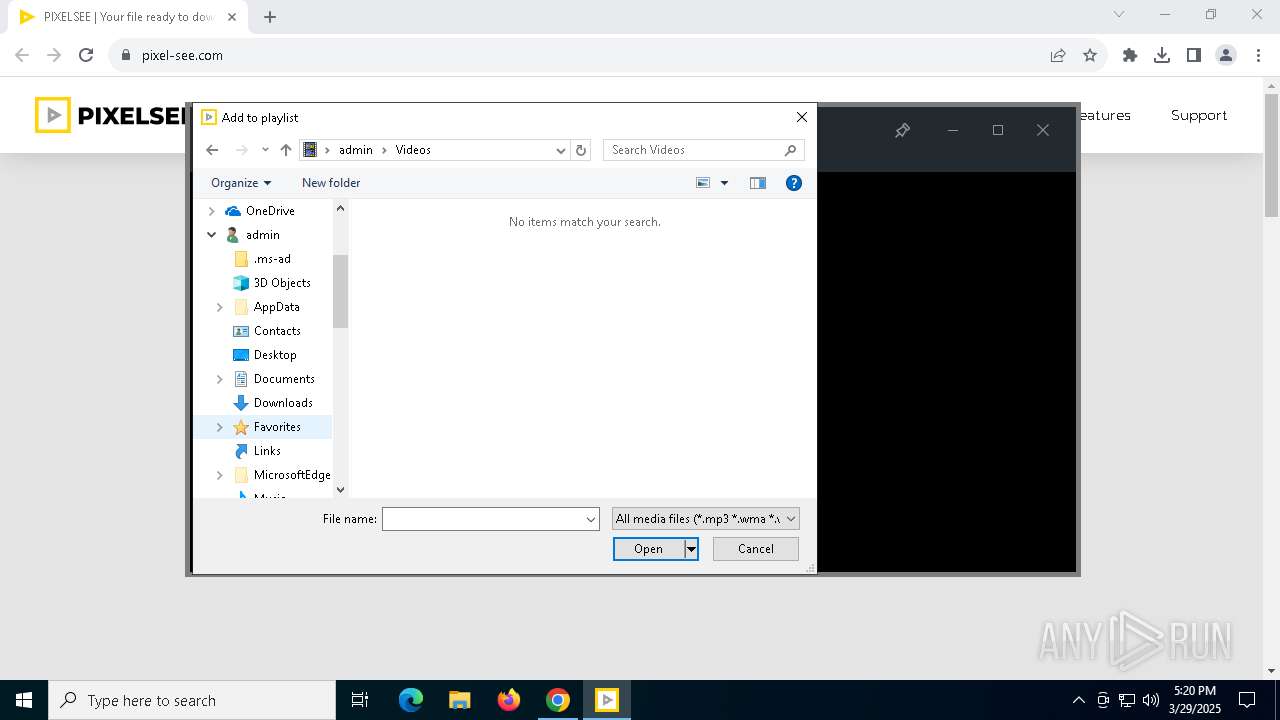Open Downloads folder
Image resolution: width=1280 pixels, height=720 pixels.
(x=283, y=403)
